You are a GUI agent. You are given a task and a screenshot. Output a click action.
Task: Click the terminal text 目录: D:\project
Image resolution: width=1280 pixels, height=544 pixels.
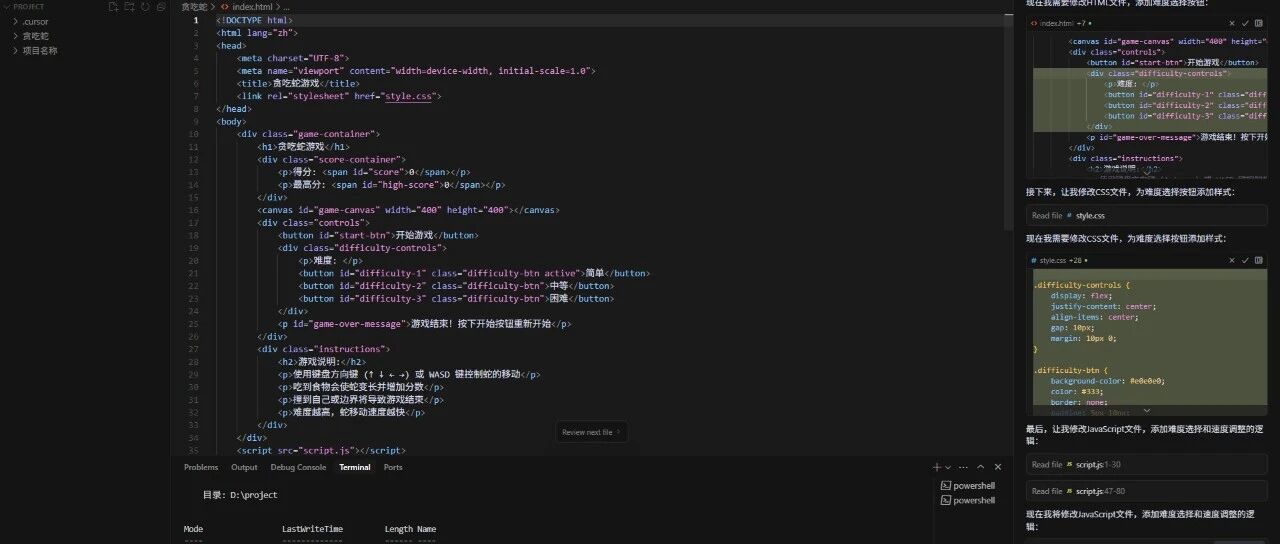pos(240,495)
